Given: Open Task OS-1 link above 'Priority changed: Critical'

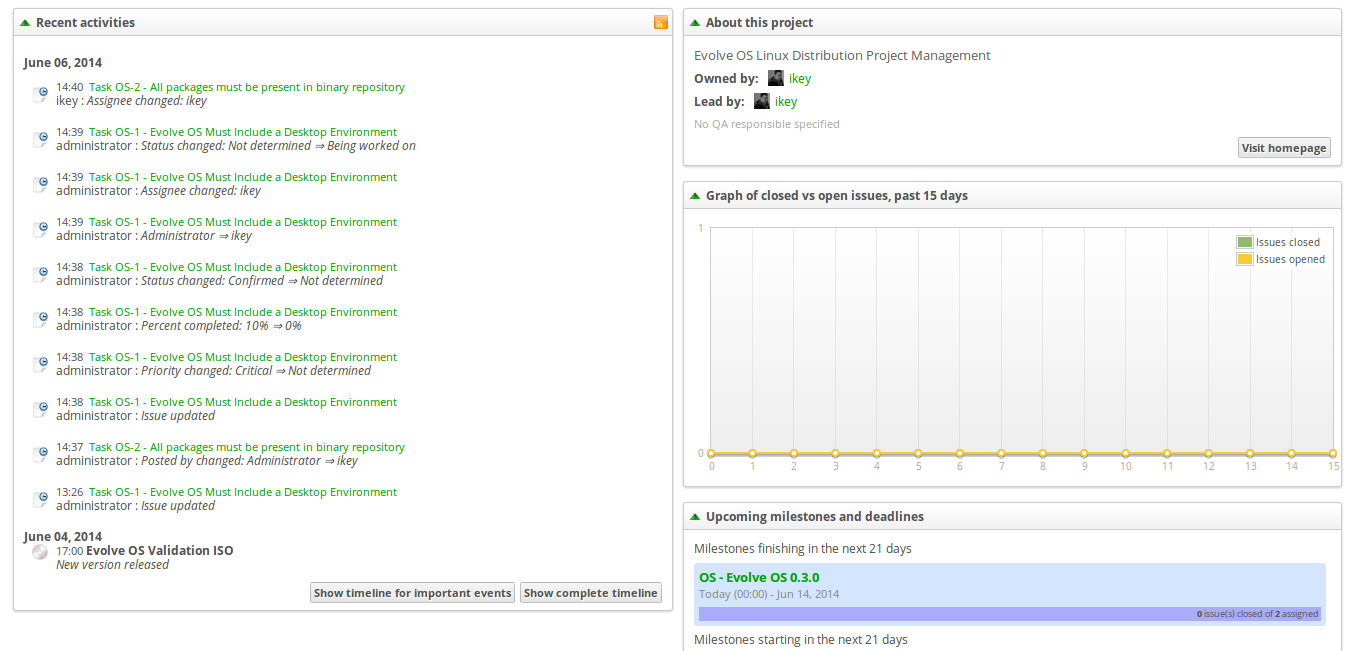Looking at the screenshot, I should pyautogui.click(x=243, y=357).
